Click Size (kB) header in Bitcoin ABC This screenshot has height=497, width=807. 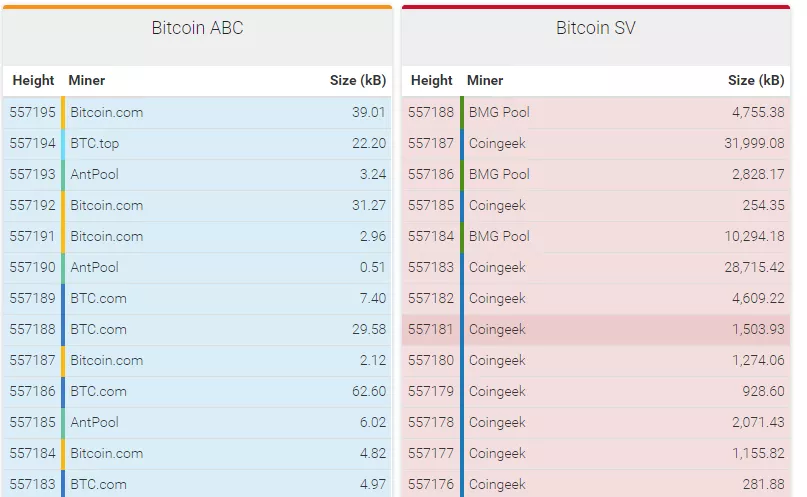[x=357, y=80]
